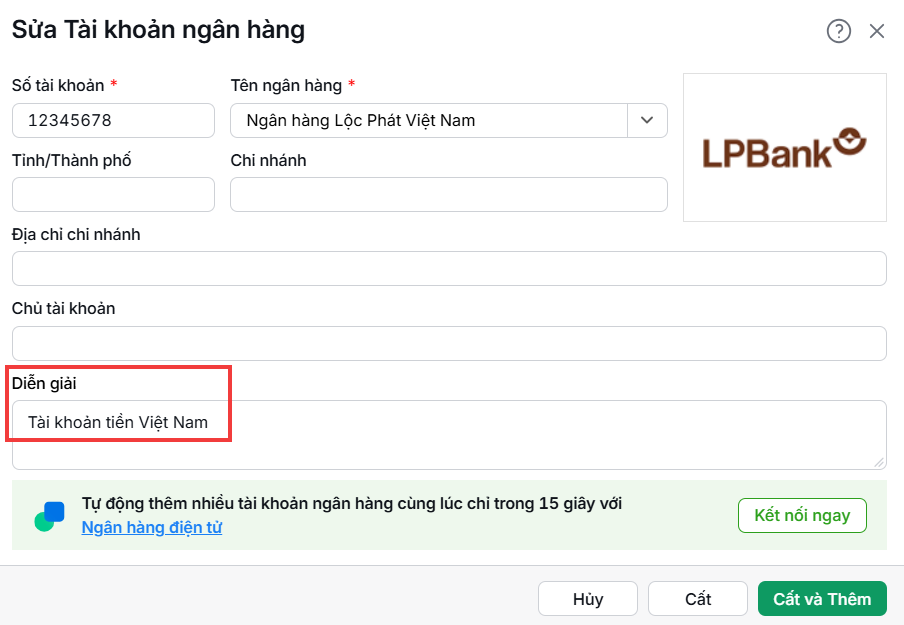Click the Chủ tài khoản input field
The height and width of the screenshot is (625, 904).
click(449, 344)
